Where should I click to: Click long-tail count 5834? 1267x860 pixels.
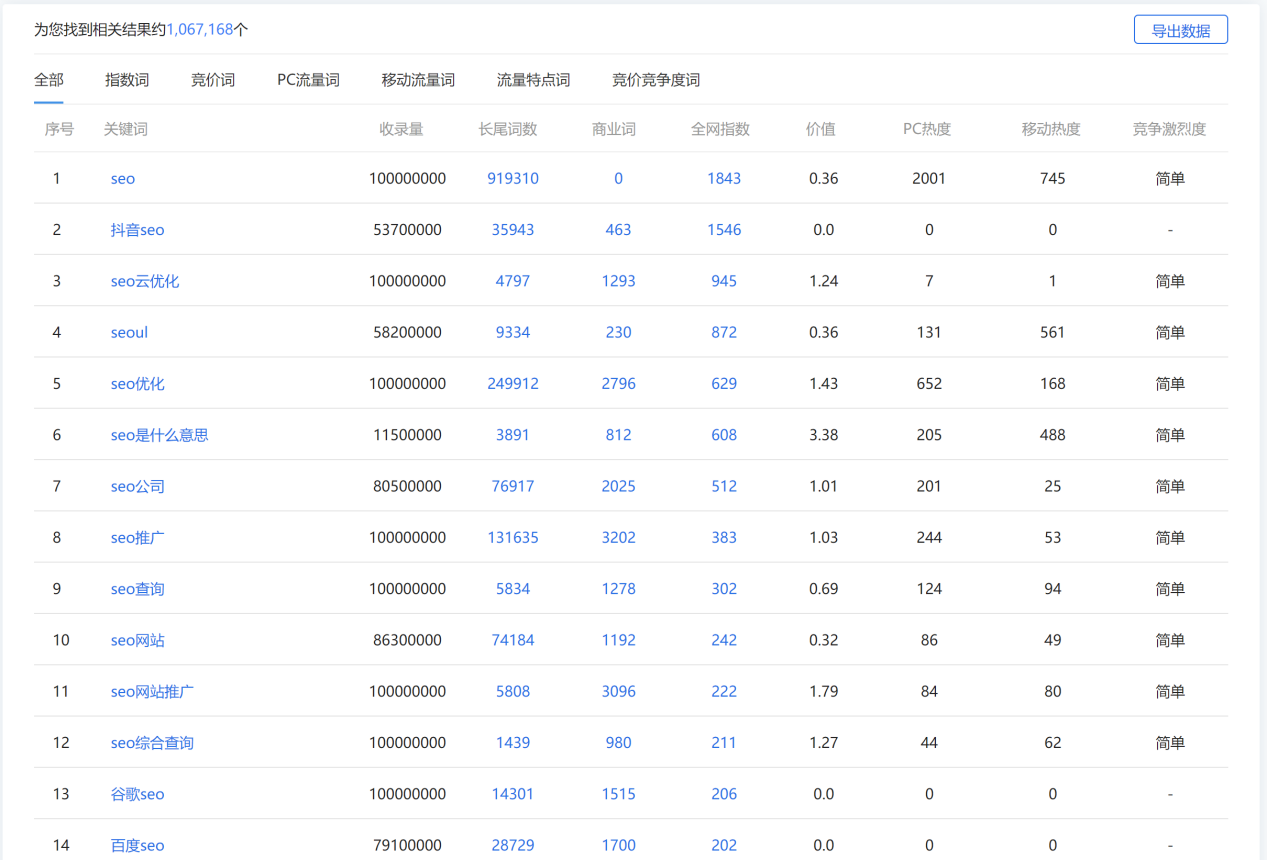513,589
